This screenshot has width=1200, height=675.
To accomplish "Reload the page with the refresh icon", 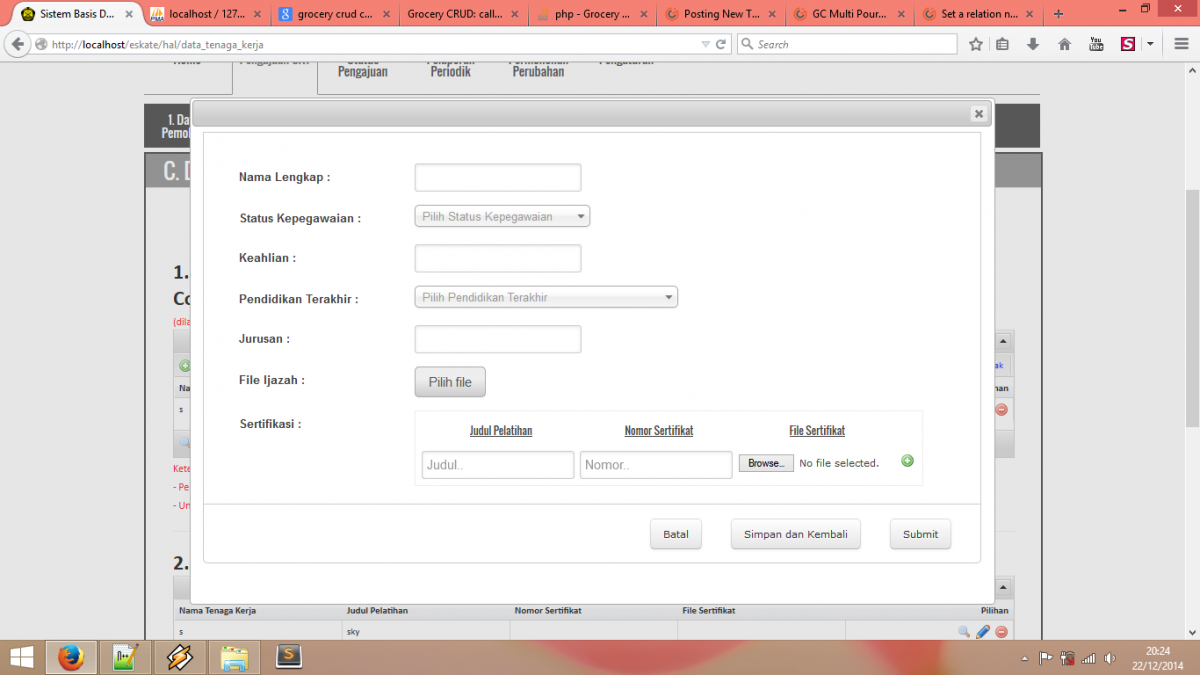I will coord(722,44).
